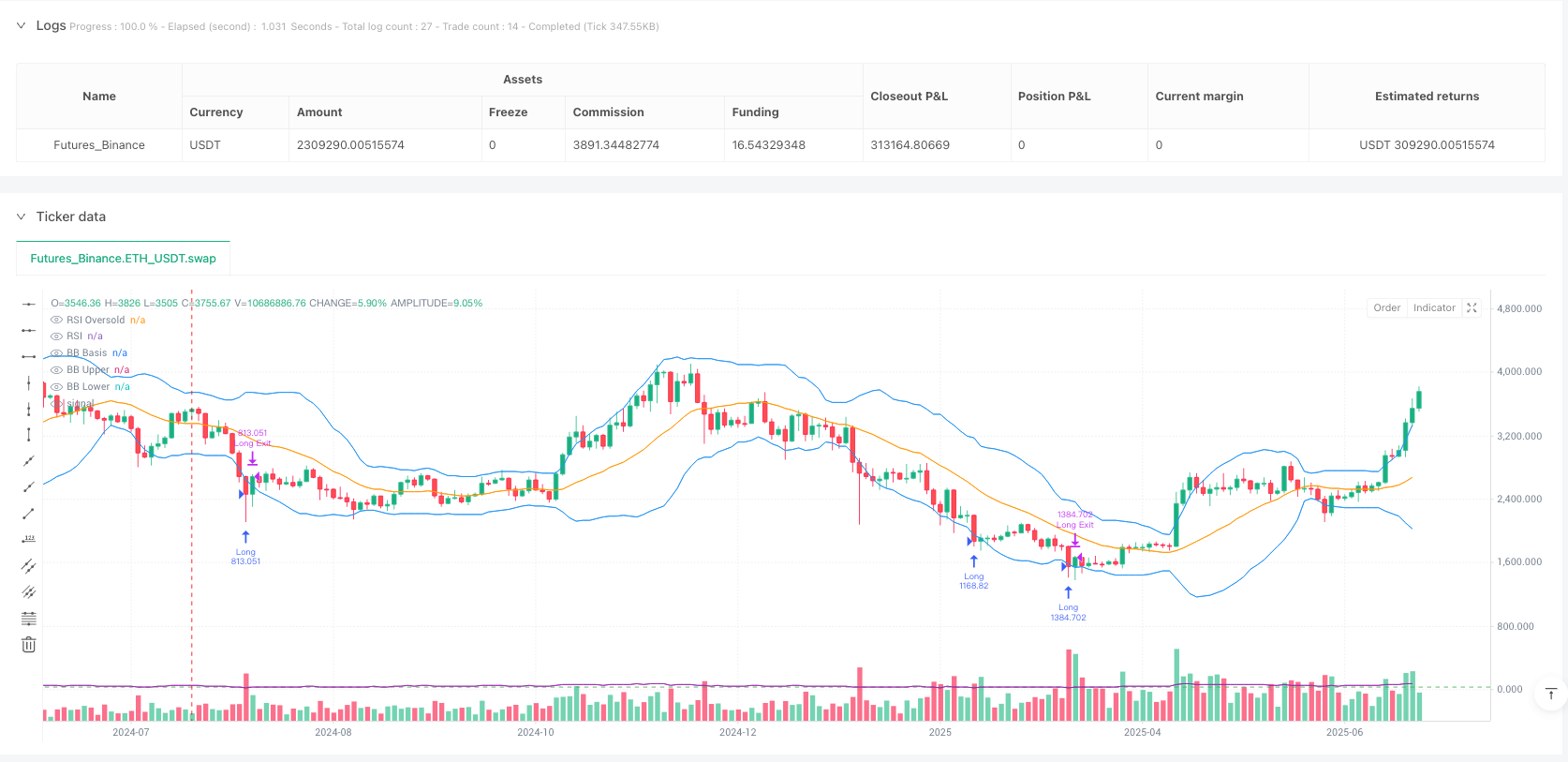Click the Estimated returns column header
The height and width of the screenshot is (762, 1568).
pos(1427,96)
